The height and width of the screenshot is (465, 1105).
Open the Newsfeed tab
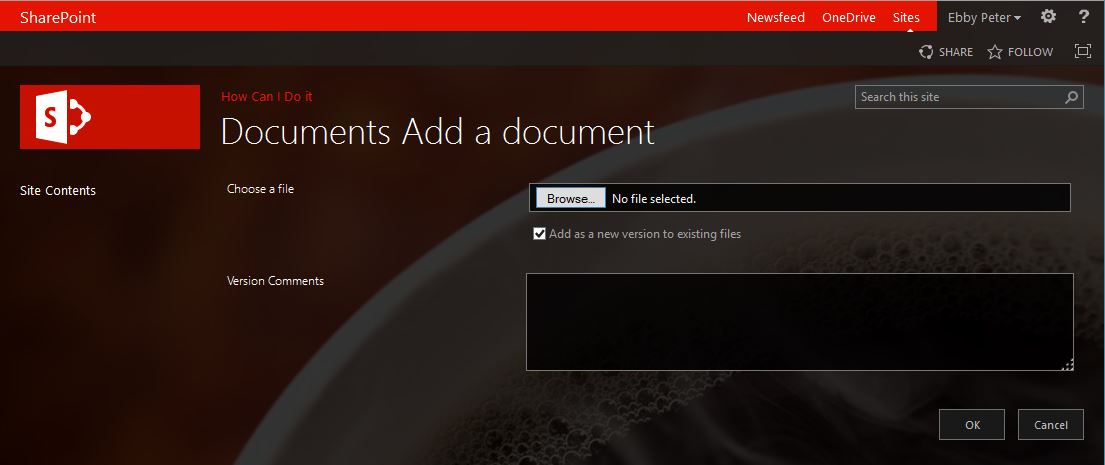click(775, 18)
